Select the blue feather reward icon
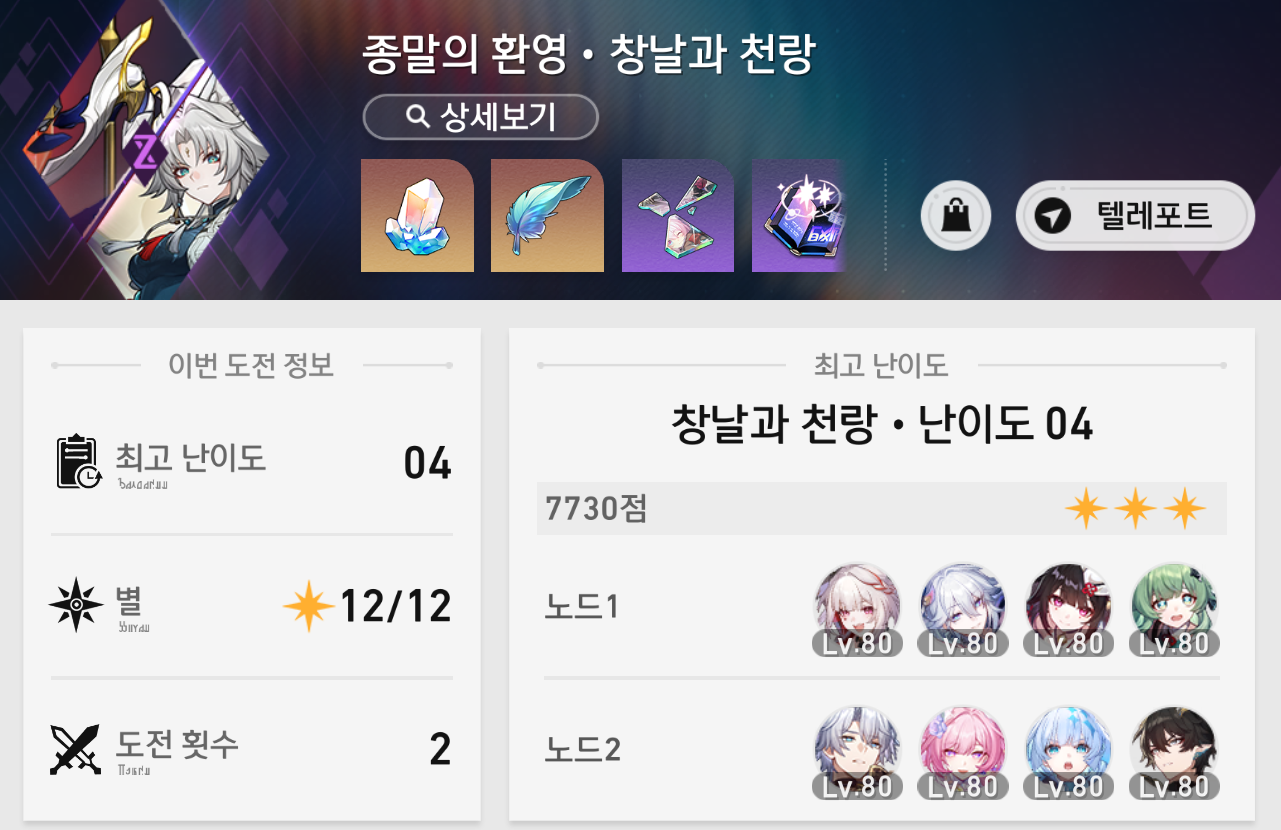This screenshot has width=1281, height=830. coord(547,215)
